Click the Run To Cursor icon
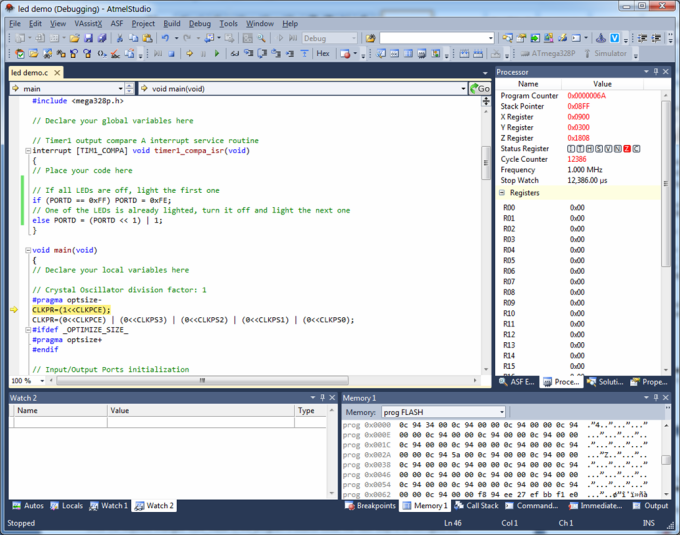 coord(290,53)
